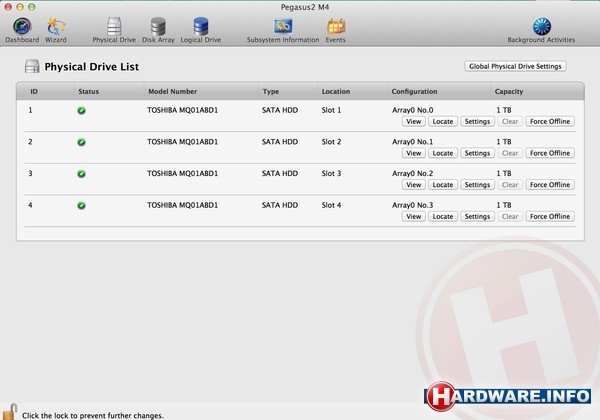Click 'Click the lock to prevent further changes' text

pos(93,415)
